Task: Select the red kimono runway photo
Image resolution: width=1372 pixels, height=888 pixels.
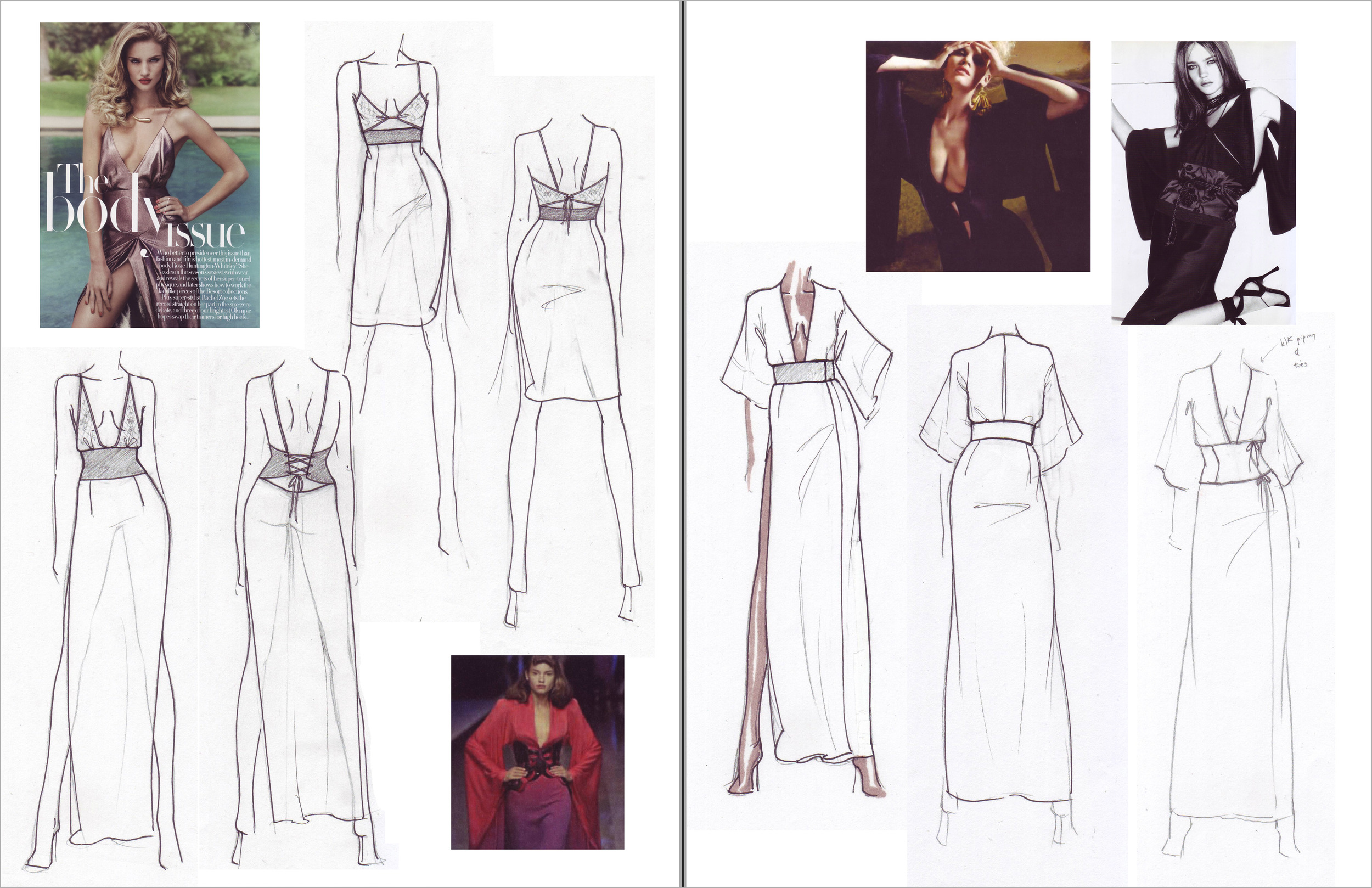Action: (x=537, y=752)
